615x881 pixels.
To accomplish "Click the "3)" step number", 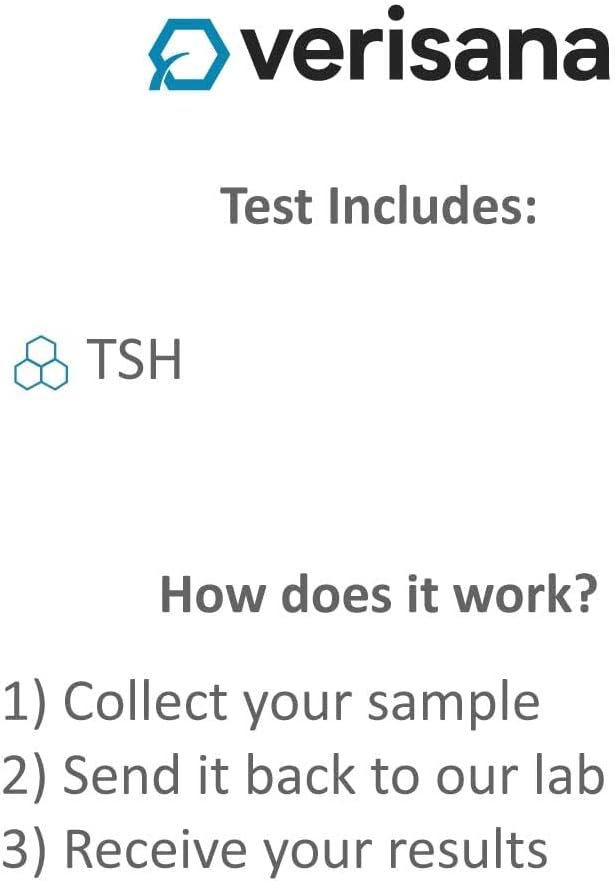I will 25,848.
